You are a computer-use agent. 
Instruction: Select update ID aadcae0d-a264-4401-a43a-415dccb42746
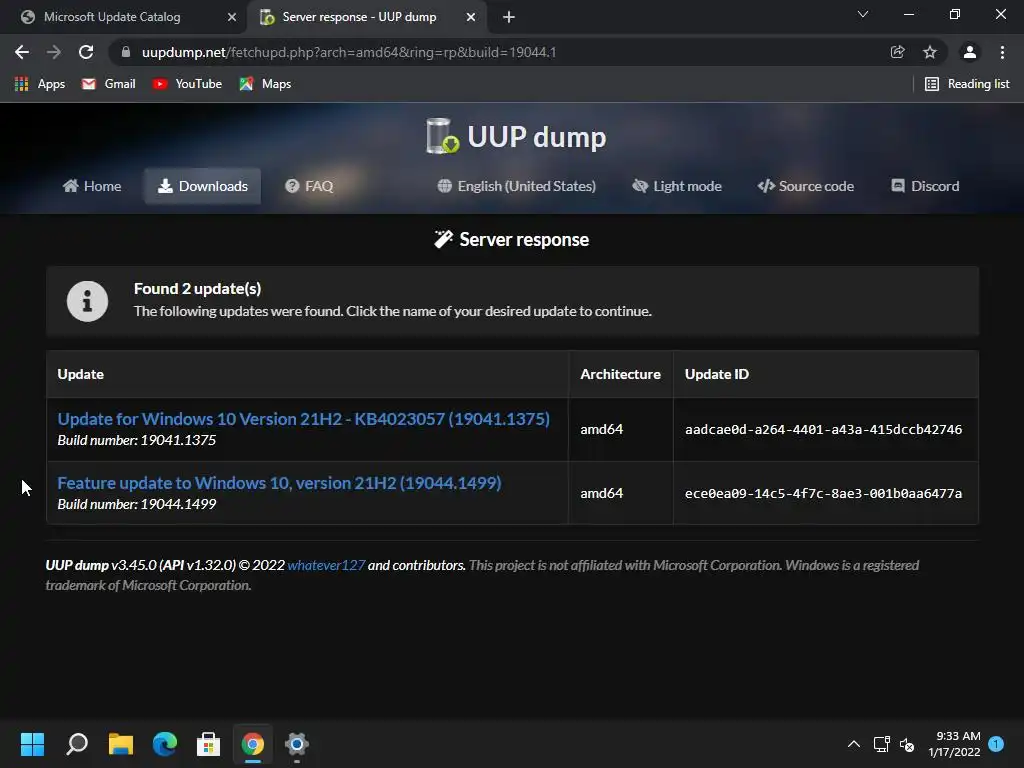click(823, 429)
